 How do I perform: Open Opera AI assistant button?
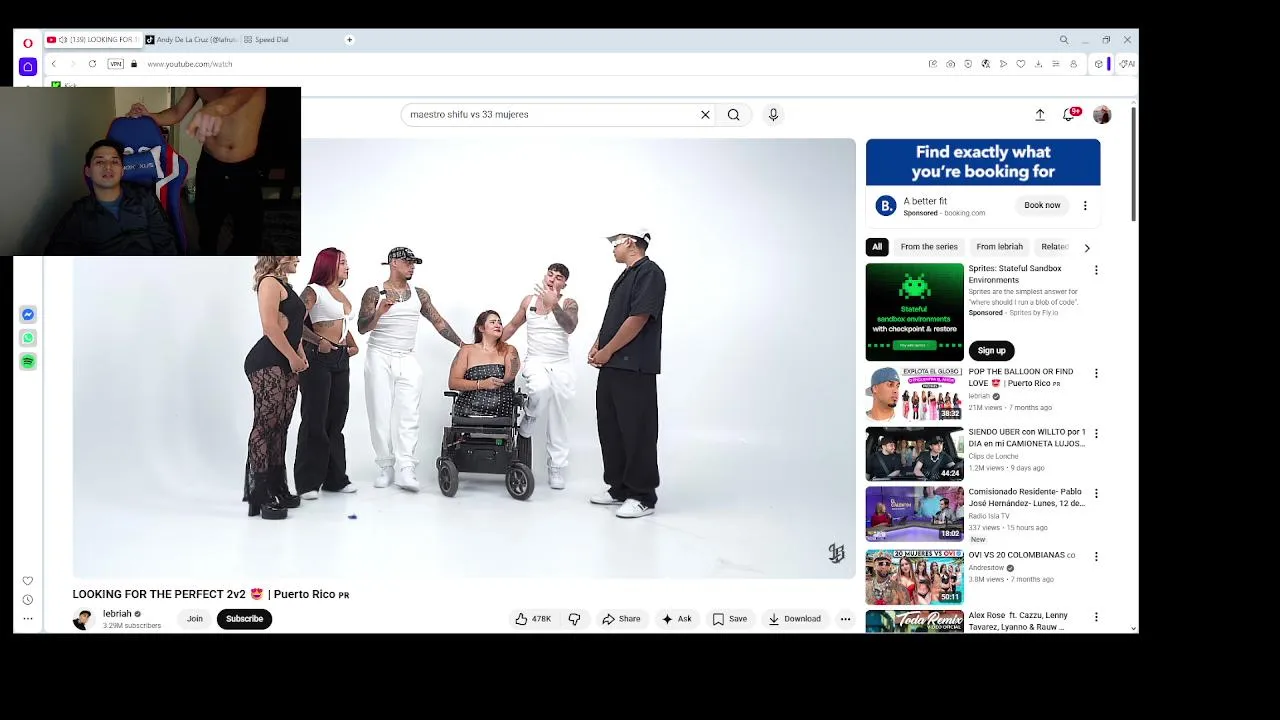tap(1127, 64)
